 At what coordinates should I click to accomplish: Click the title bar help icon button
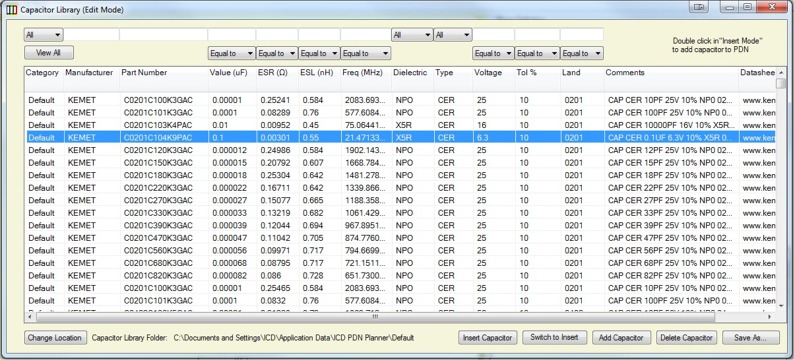click(700, 7)
